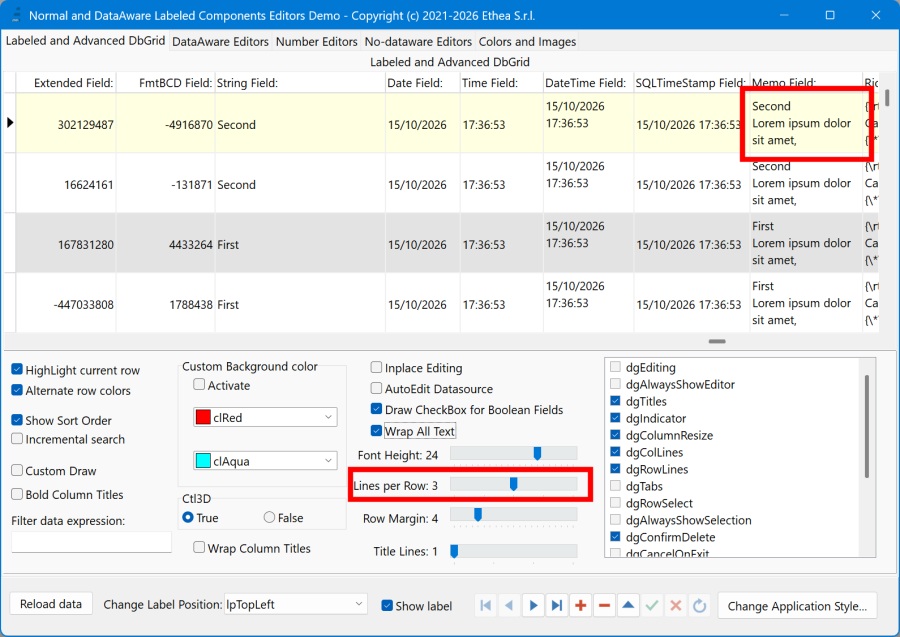
Task: Enable Incremental search
Action: pos(17,439)
